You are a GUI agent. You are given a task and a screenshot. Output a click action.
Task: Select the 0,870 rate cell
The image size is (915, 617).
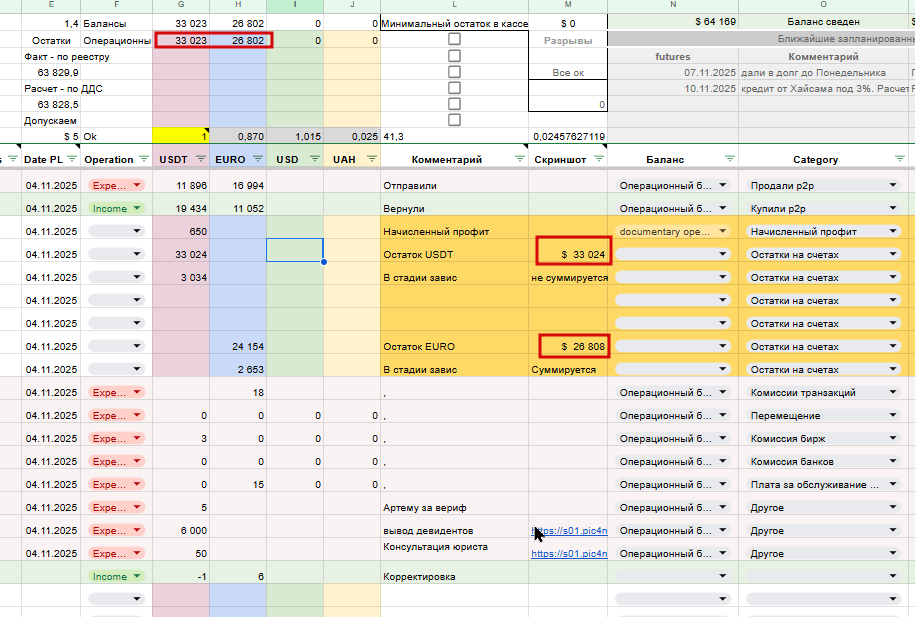coord(238,136)
